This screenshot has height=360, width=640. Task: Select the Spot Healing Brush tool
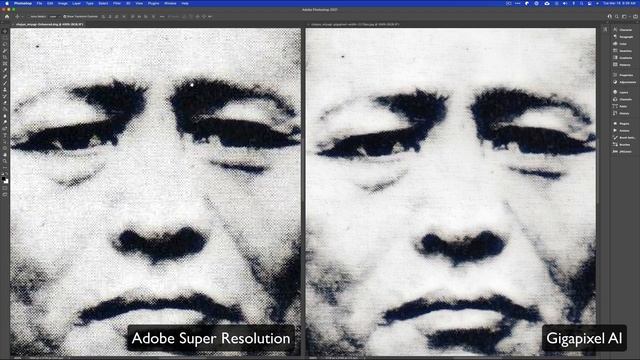tap(5, 77)
